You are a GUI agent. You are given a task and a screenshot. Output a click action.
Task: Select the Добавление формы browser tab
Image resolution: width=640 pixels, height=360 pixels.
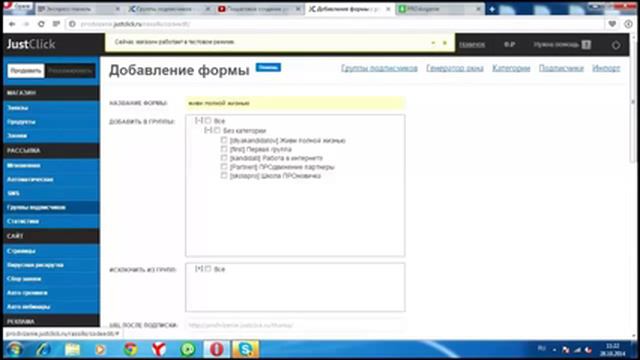(349, 9)
